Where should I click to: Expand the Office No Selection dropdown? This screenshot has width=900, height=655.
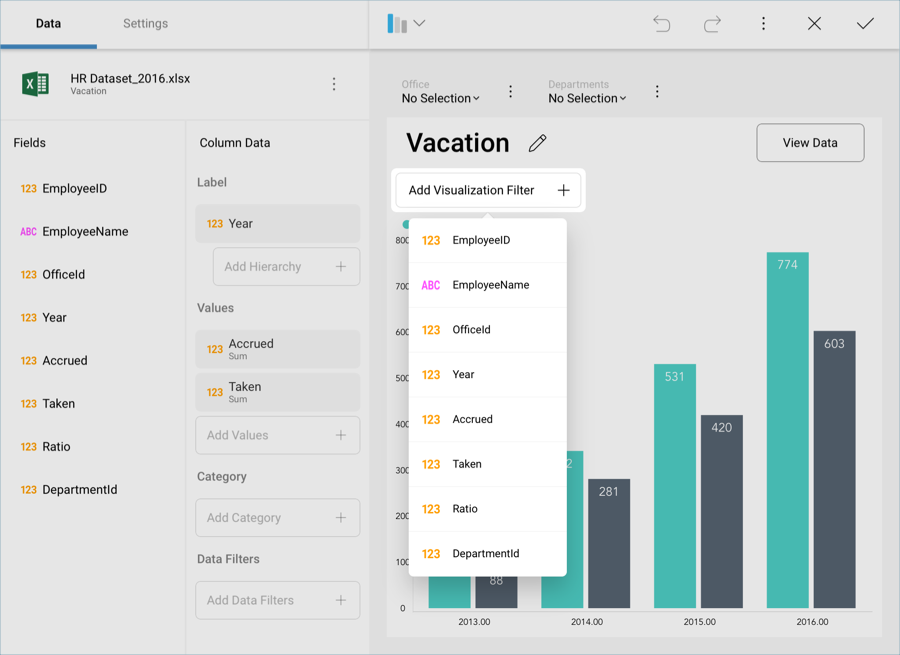click(x=440, y=98)
